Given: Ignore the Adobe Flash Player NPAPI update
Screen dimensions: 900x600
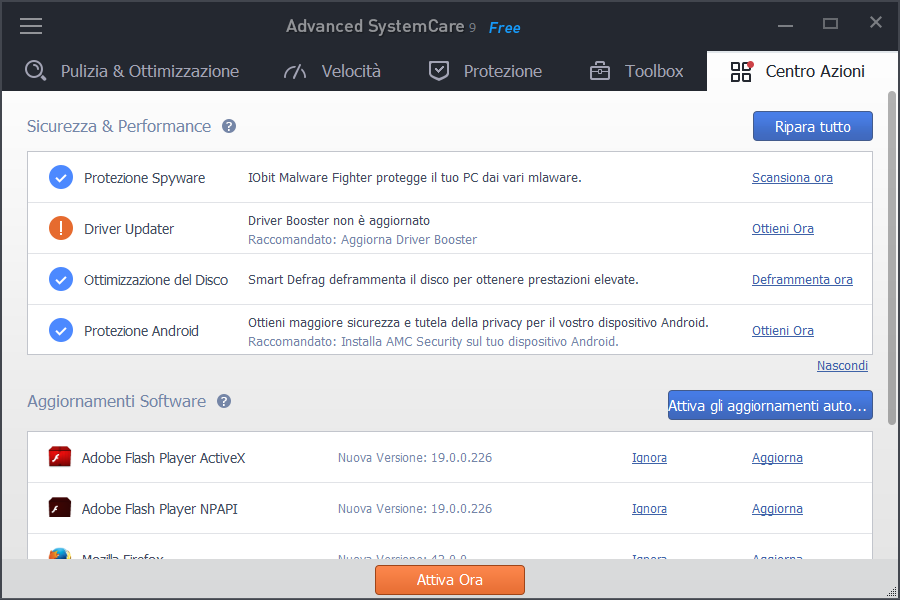Looking at the screenshot, I should 649,509.
